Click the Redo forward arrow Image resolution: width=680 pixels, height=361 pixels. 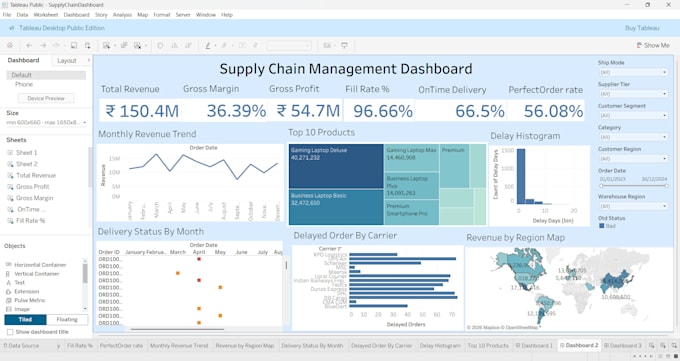click(x=43, y=45)
